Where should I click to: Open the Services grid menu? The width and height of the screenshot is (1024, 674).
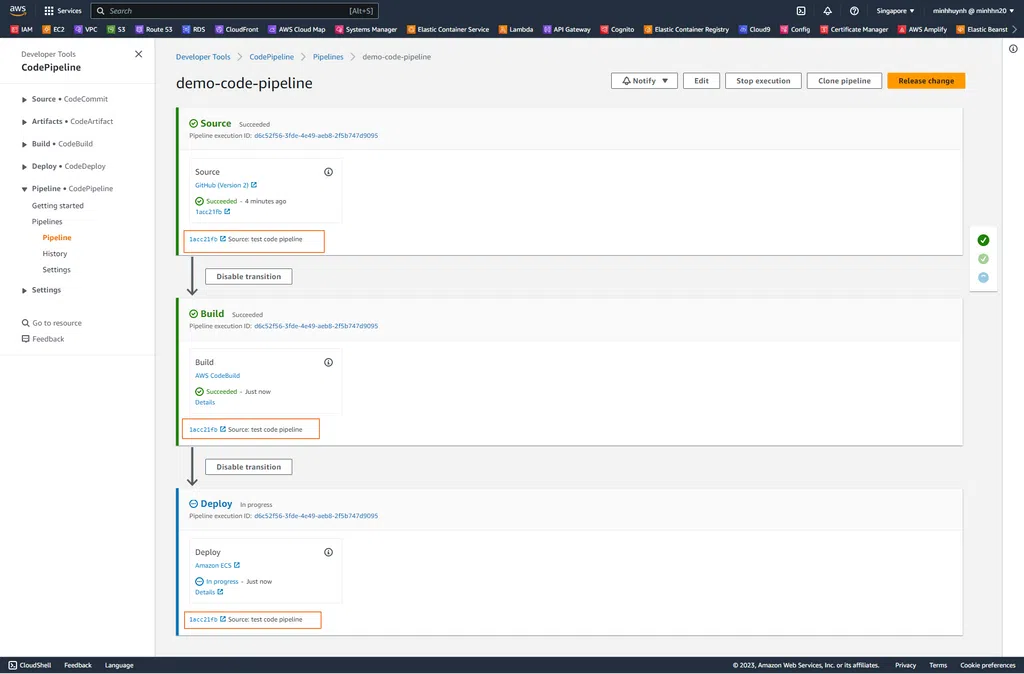click(x=63, y=10)
